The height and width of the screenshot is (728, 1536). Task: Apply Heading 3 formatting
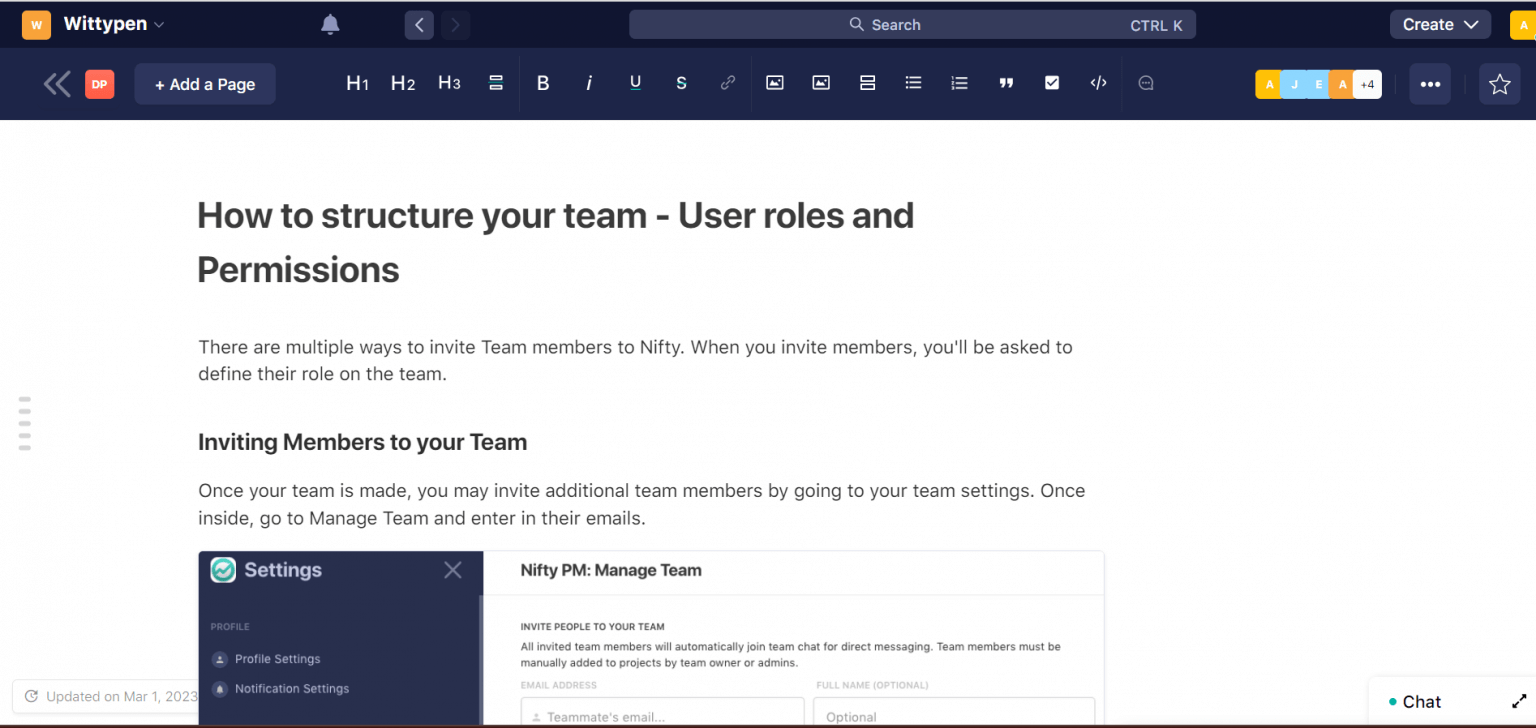pyautogui.click(x=449, y=83)
